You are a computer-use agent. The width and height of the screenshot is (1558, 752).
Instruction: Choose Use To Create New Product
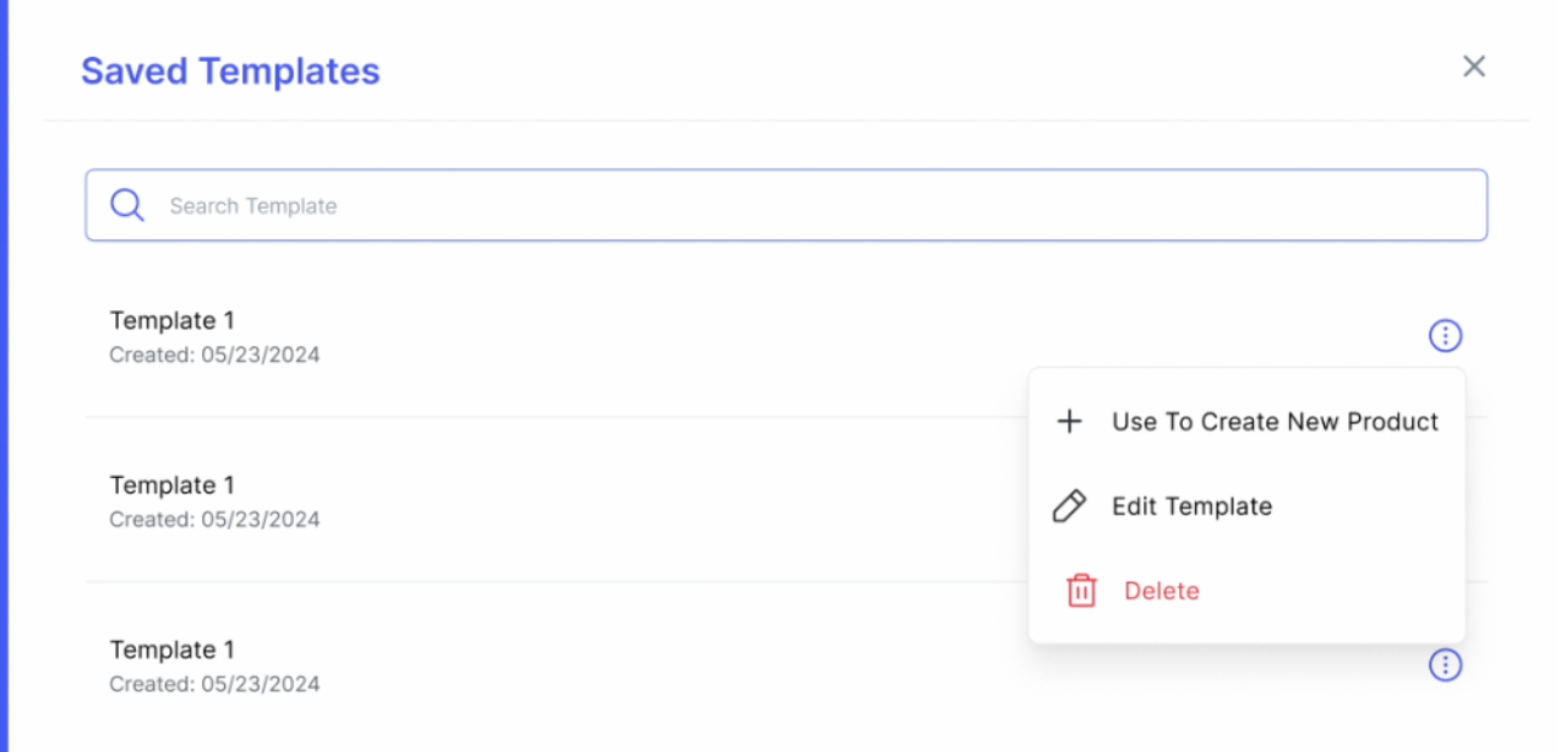pos(1274,422)
